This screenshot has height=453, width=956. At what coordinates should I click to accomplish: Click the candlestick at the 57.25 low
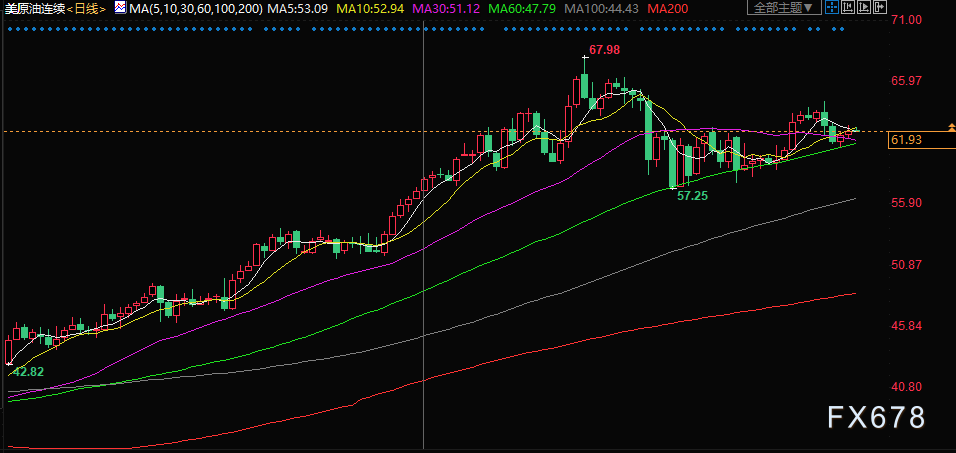coord(673,163)
